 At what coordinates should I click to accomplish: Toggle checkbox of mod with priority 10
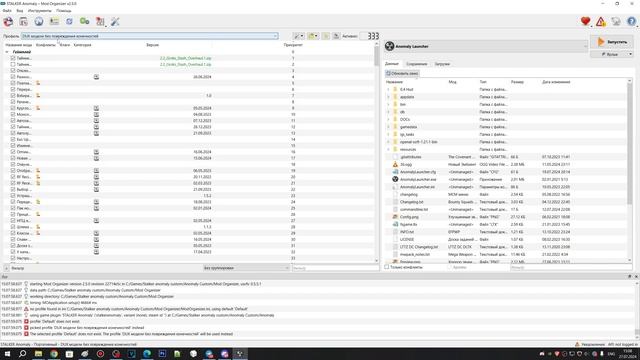[x=13, y=114]
